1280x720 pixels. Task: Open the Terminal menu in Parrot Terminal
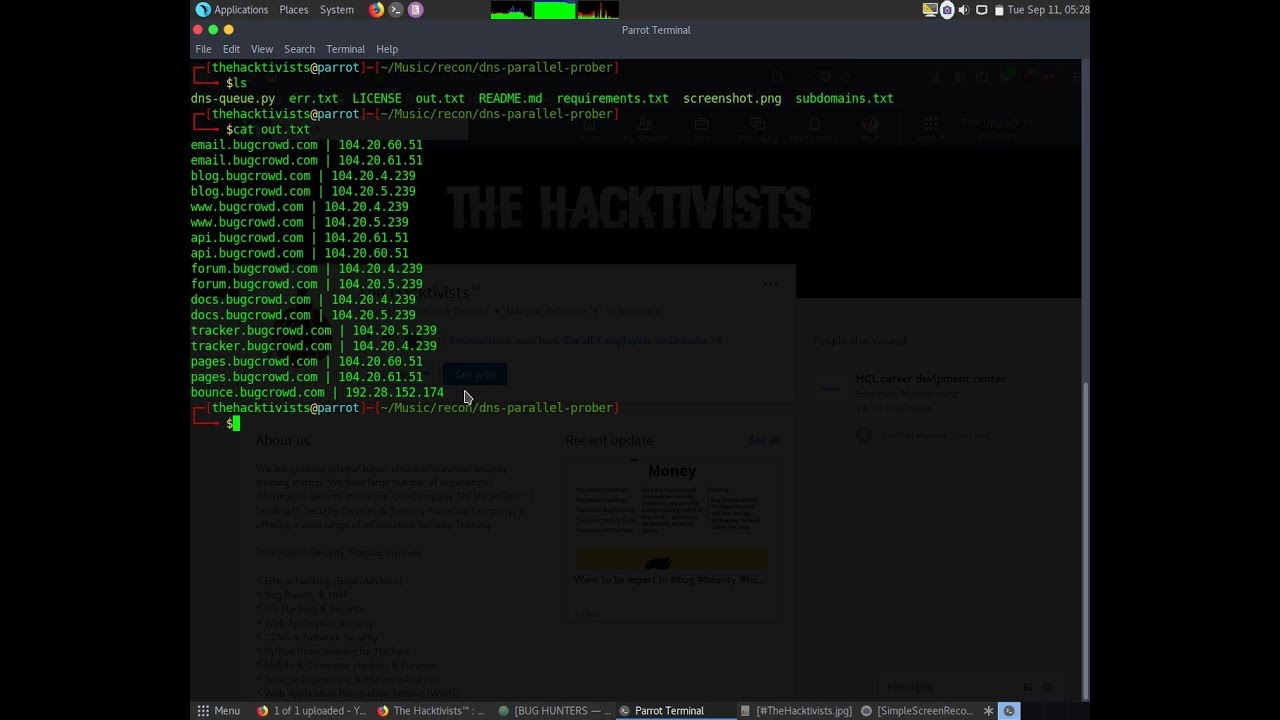345,49
